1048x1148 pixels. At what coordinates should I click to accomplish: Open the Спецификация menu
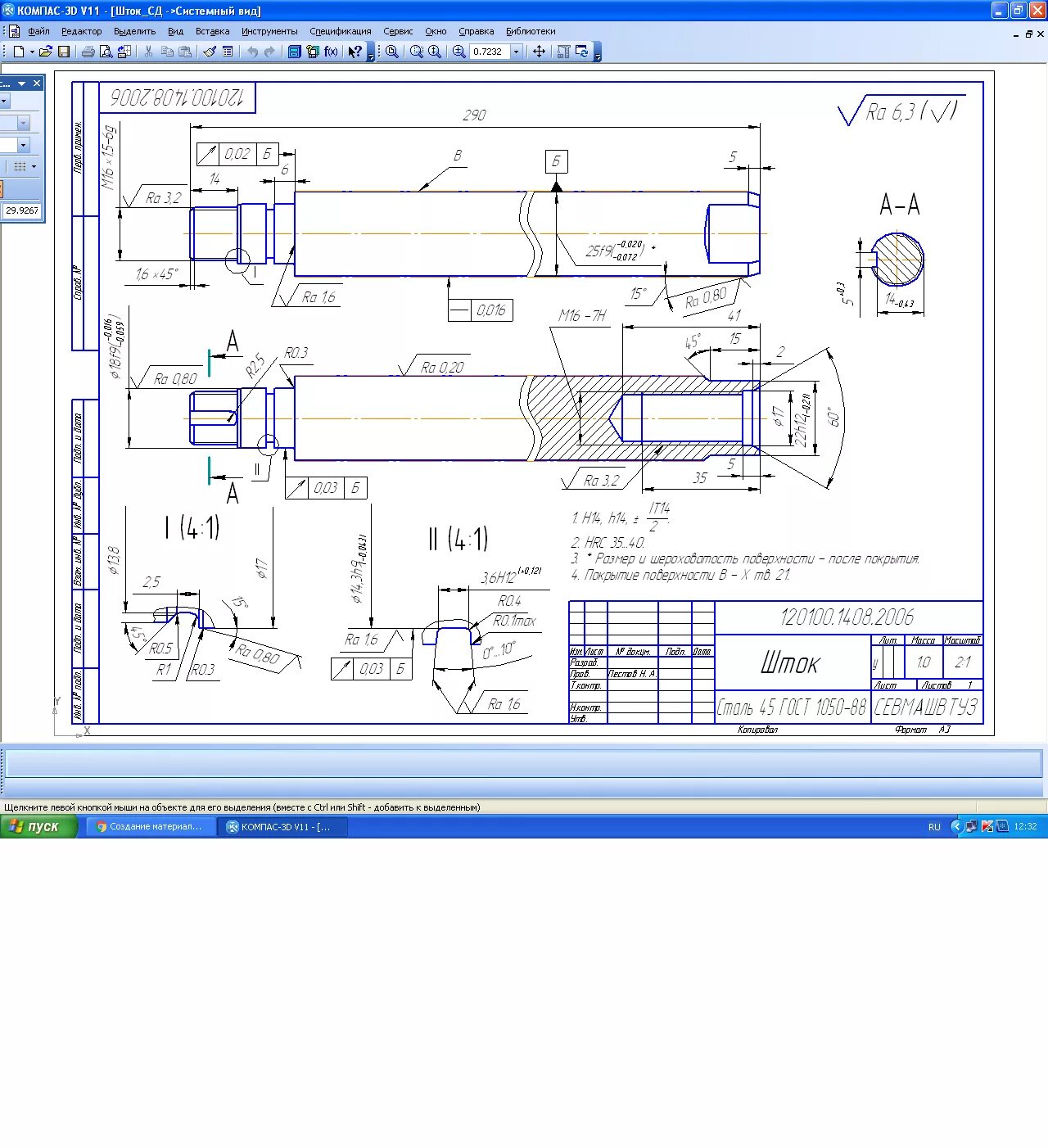[x=341, y=31]
